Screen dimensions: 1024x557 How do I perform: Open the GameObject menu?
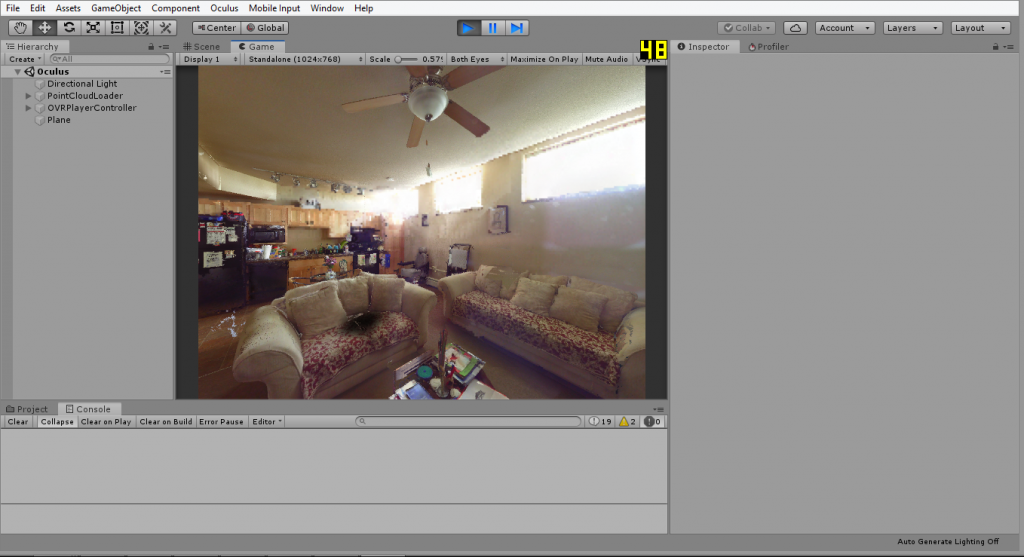pos(116,8)
